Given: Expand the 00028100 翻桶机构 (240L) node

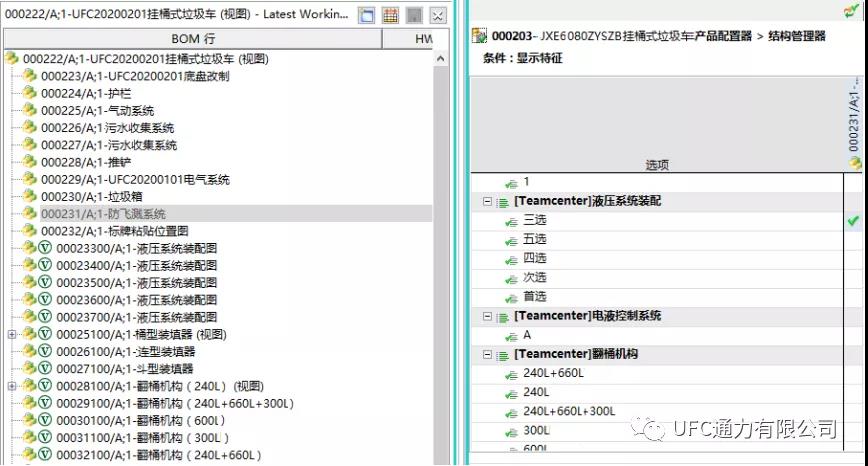Looking at the screenshot, I should 12,386.
